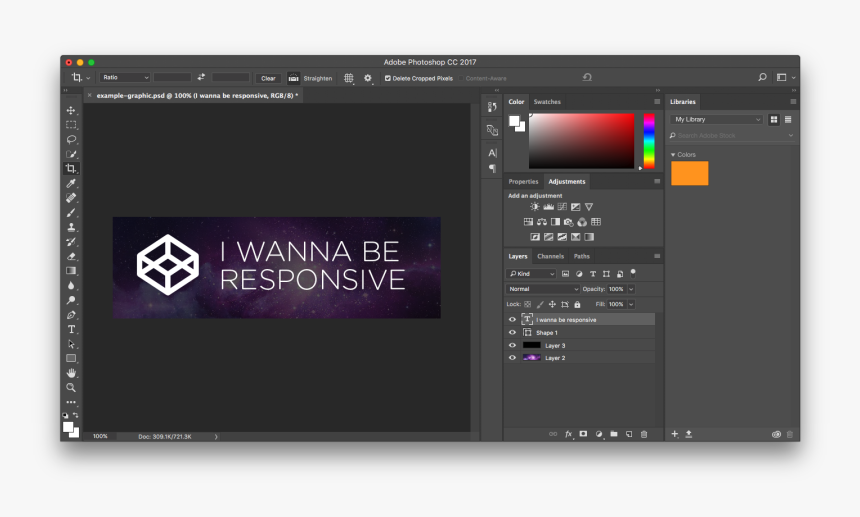Image resolution: width=860 pixels, height=517 pixels.
Task: Select the Move tool
Action: pyautogui.click(x=71, y=110)
